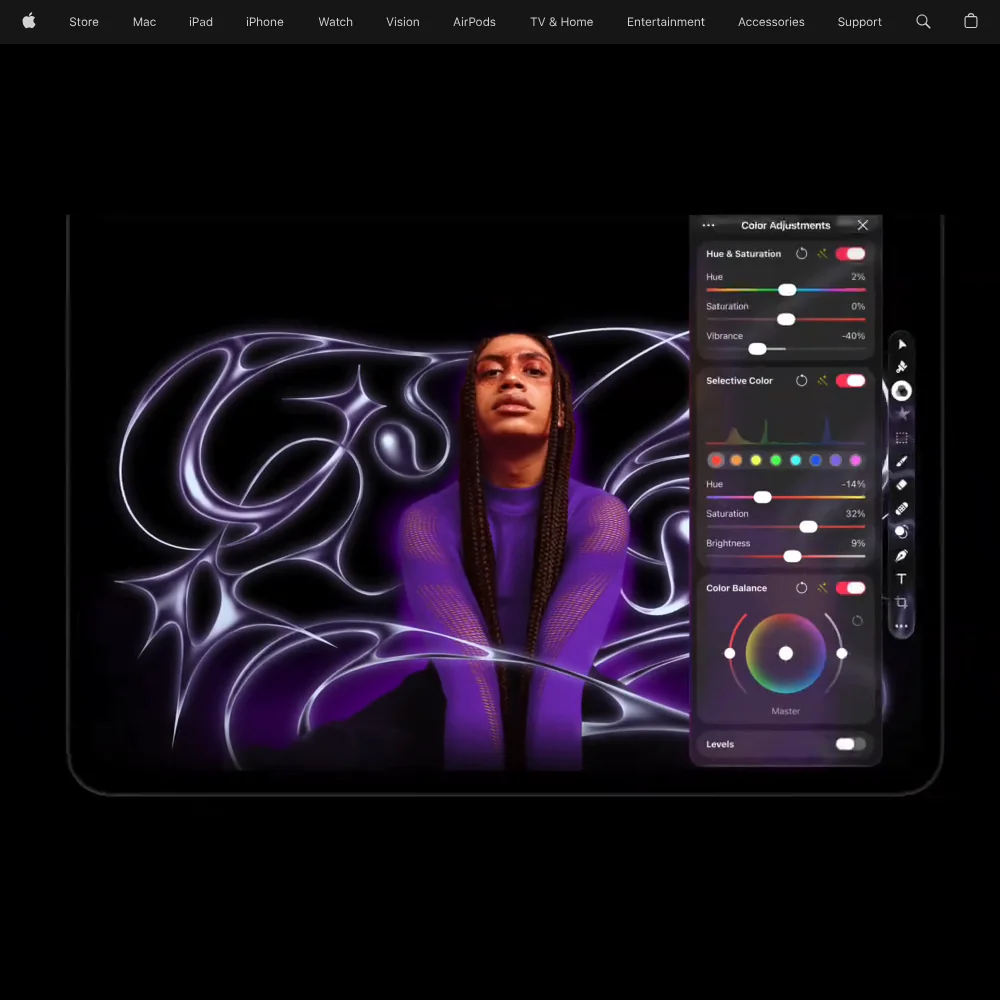The width and height of the screenshot is (1000, 1000).
Task: Click the highlighted Color Adjustments tool circle
Action: (x=902, y=391)
